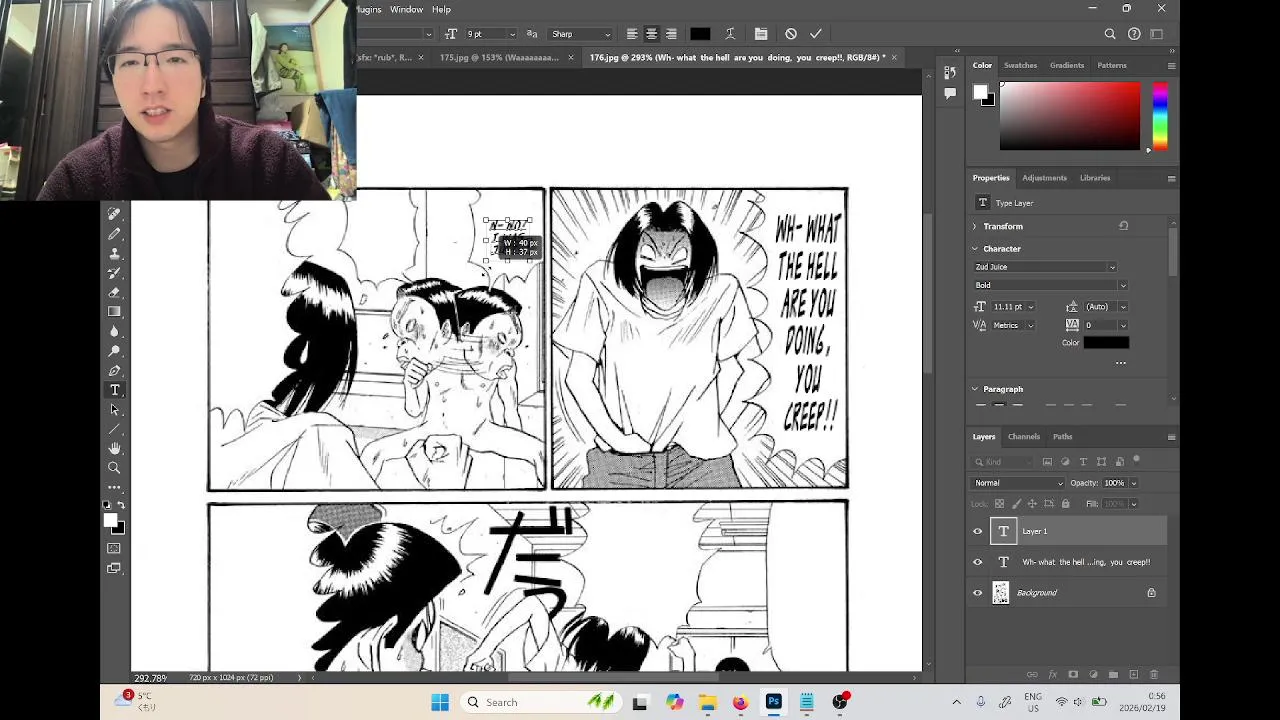Viewport: 1280px width, 720px height.
Task: Open the Opacity 100% dropdown arrow
Action: click(1133, 483)
